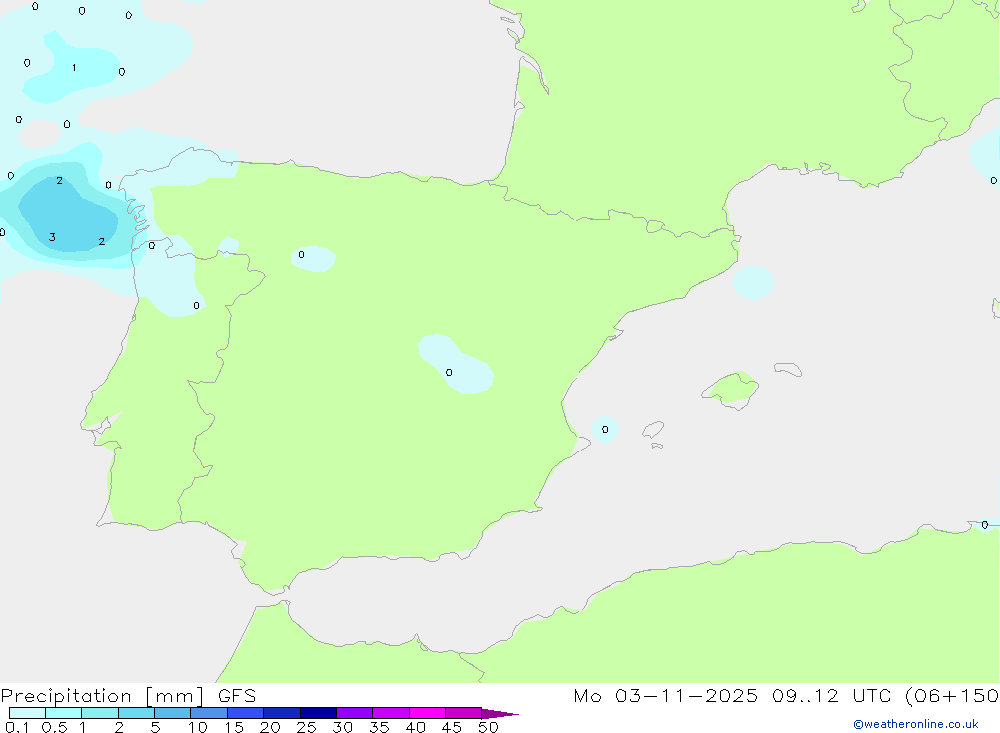The width and height of the screenshot is (1000, 733).
Task: Click the legend arrow tip above 50 mm
Action: click(500, 713)
